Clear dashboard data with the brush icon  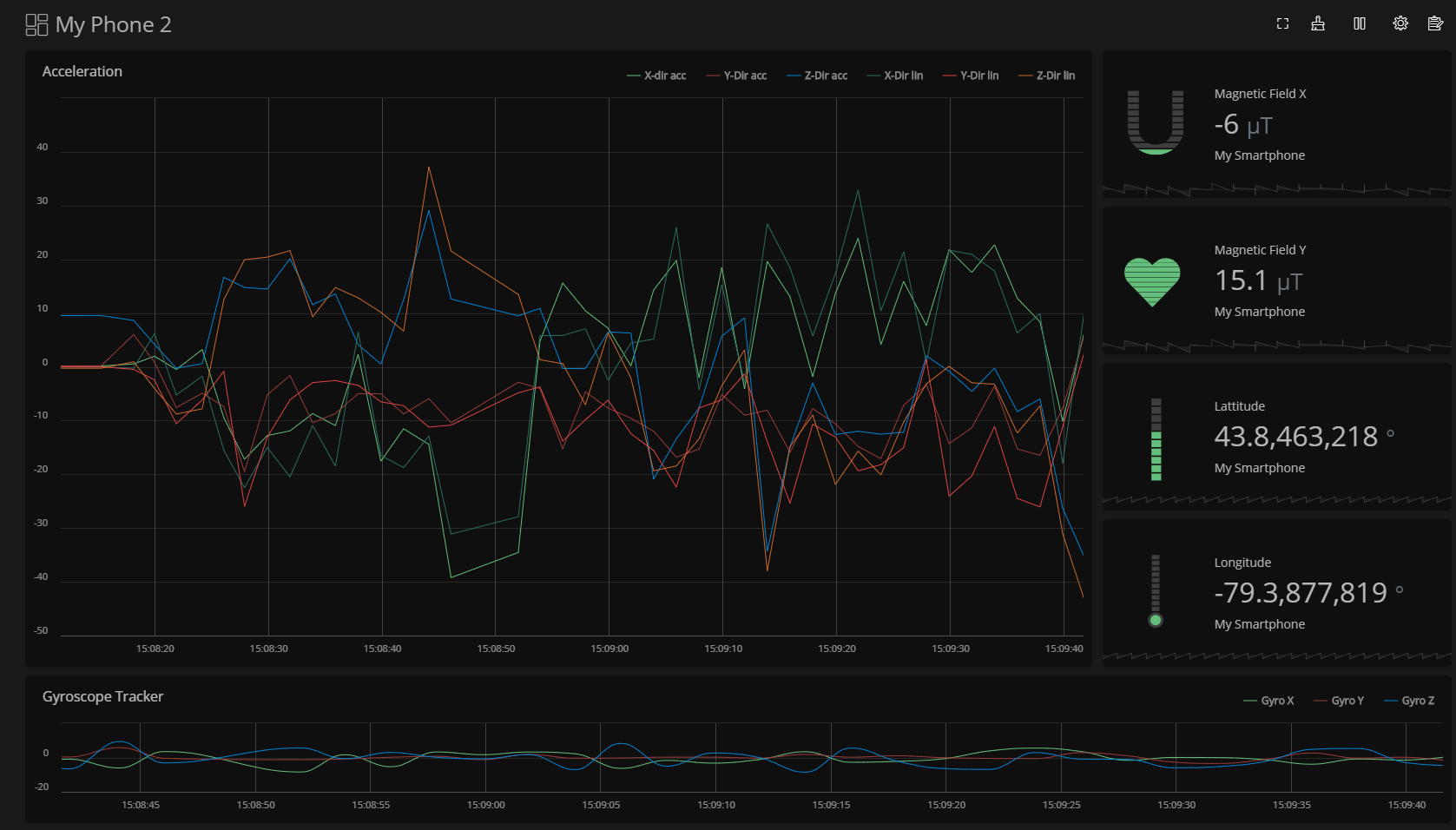coord(1318,23)
